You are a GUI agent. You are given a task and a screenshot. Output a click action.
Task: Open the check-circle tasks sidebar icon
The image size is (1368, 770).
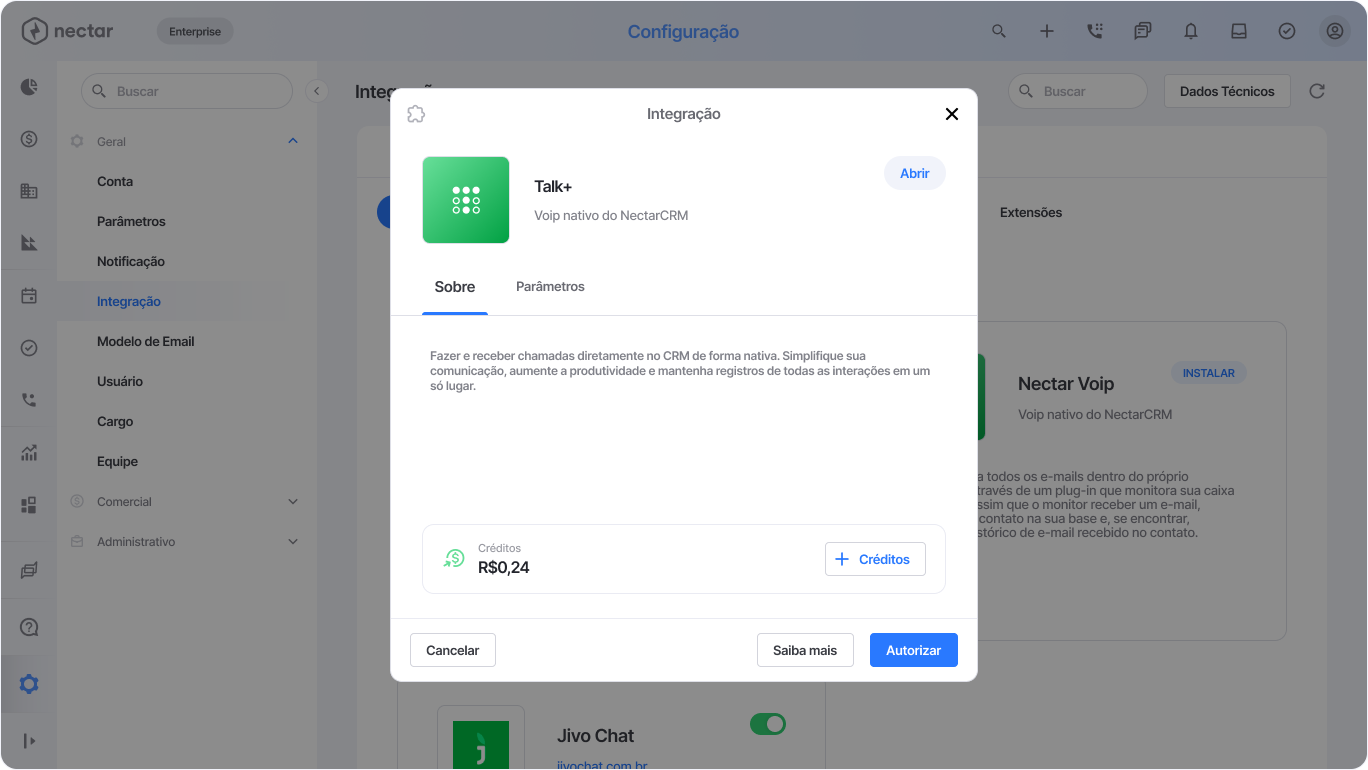pyautogui.click(x=29, y=348)
